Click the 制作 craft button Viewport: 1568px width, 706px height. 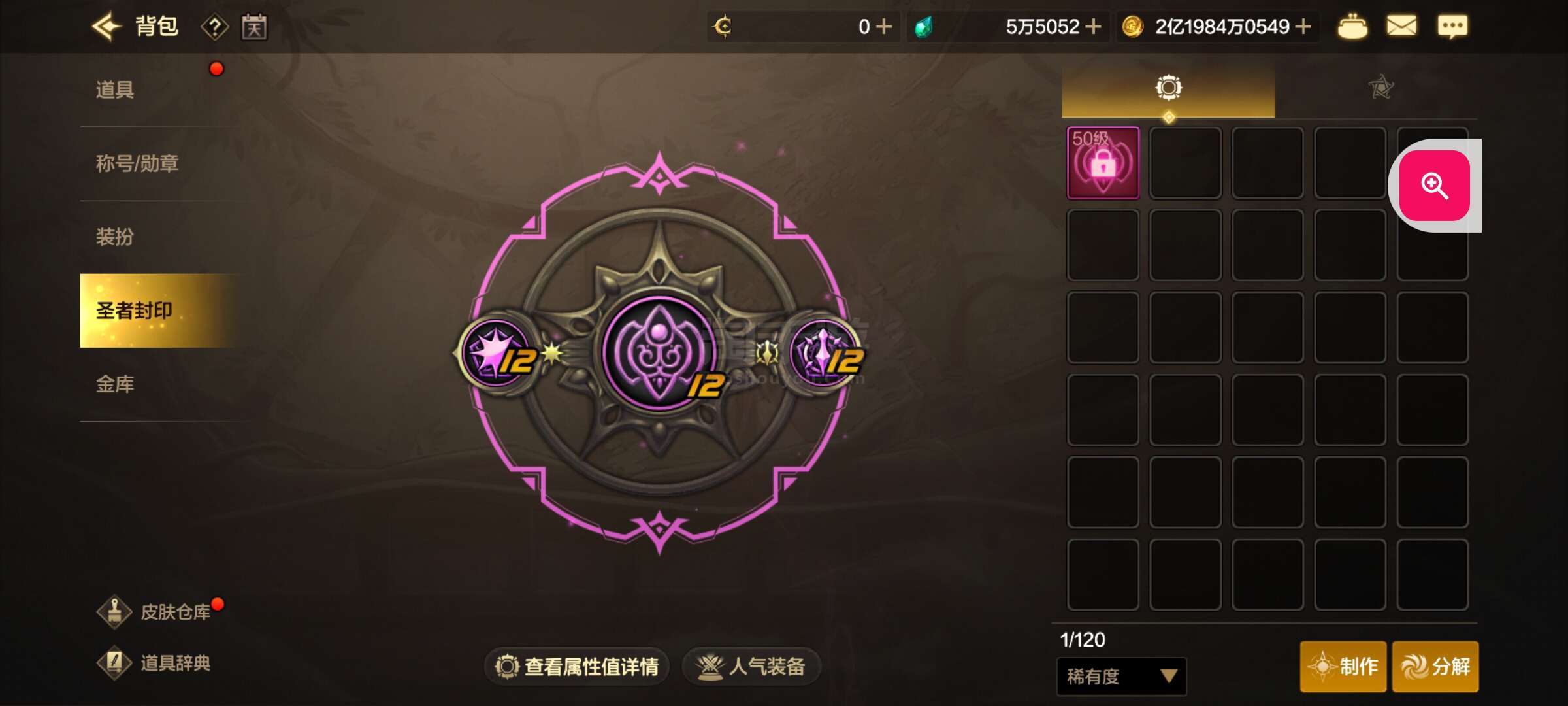click(1343, 666)
